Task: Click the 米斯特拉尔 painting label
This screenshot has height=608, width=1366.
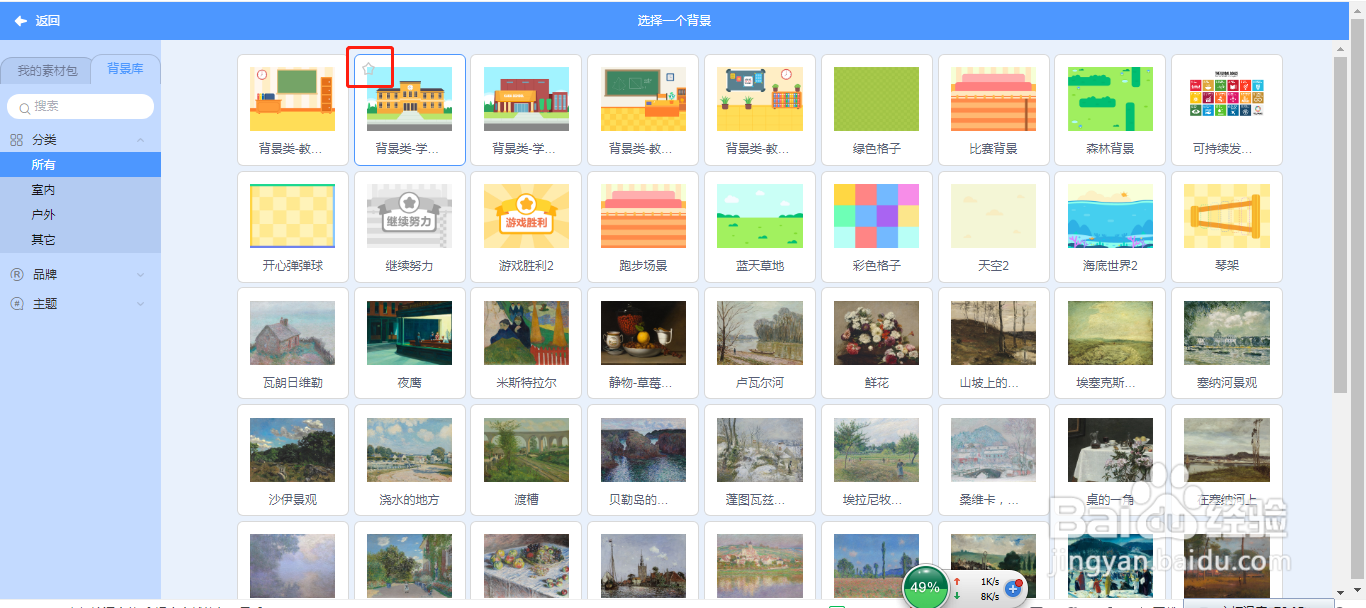Action: (526, 383)
